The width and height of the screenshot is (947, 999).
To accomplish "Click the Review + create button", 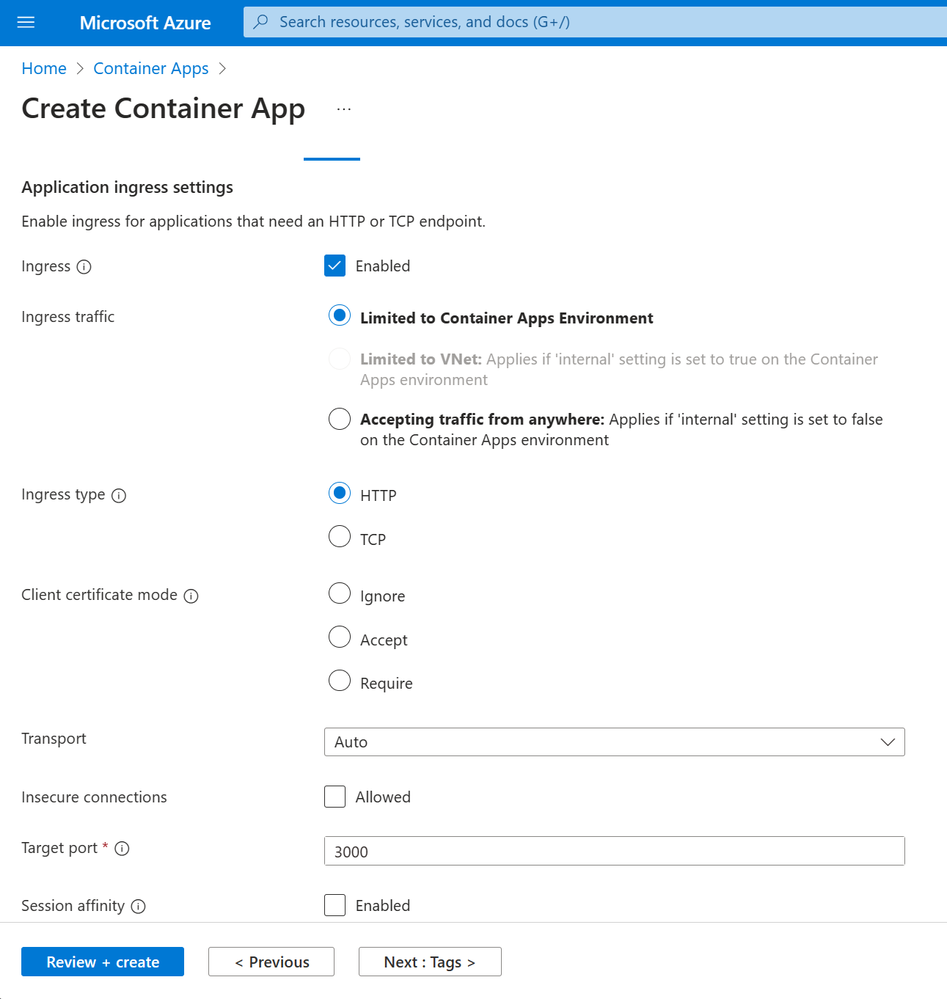I will (103, 962).
